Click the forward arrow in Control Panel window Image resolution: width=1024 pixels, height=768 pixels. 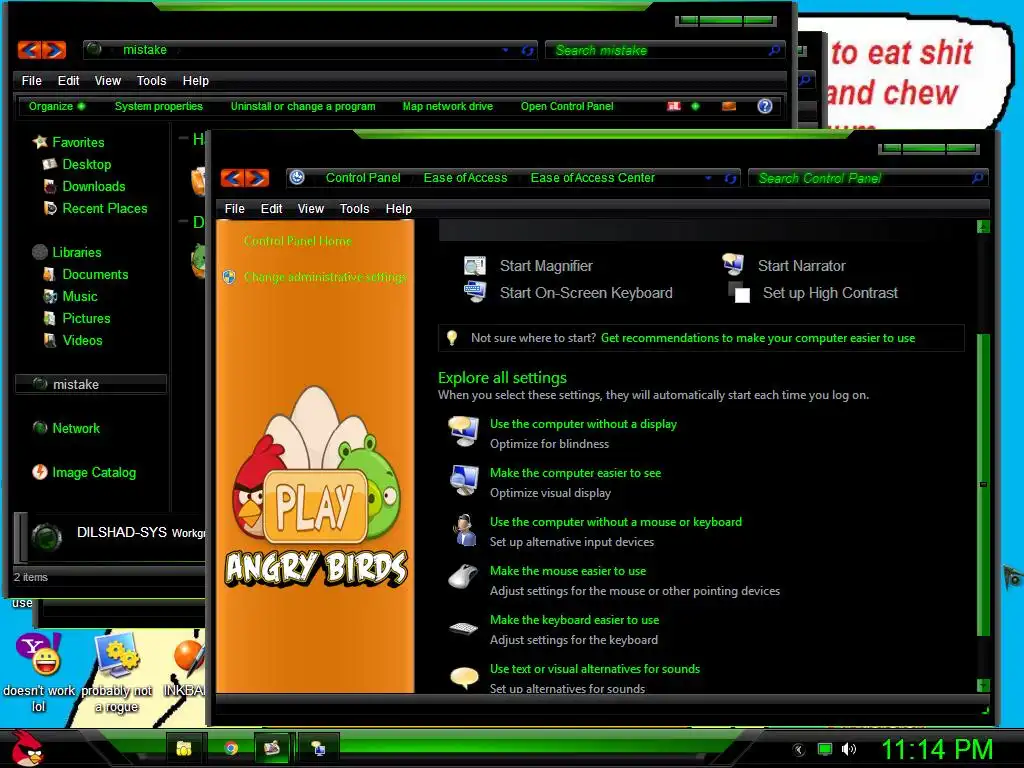click(x=257, y=178)
